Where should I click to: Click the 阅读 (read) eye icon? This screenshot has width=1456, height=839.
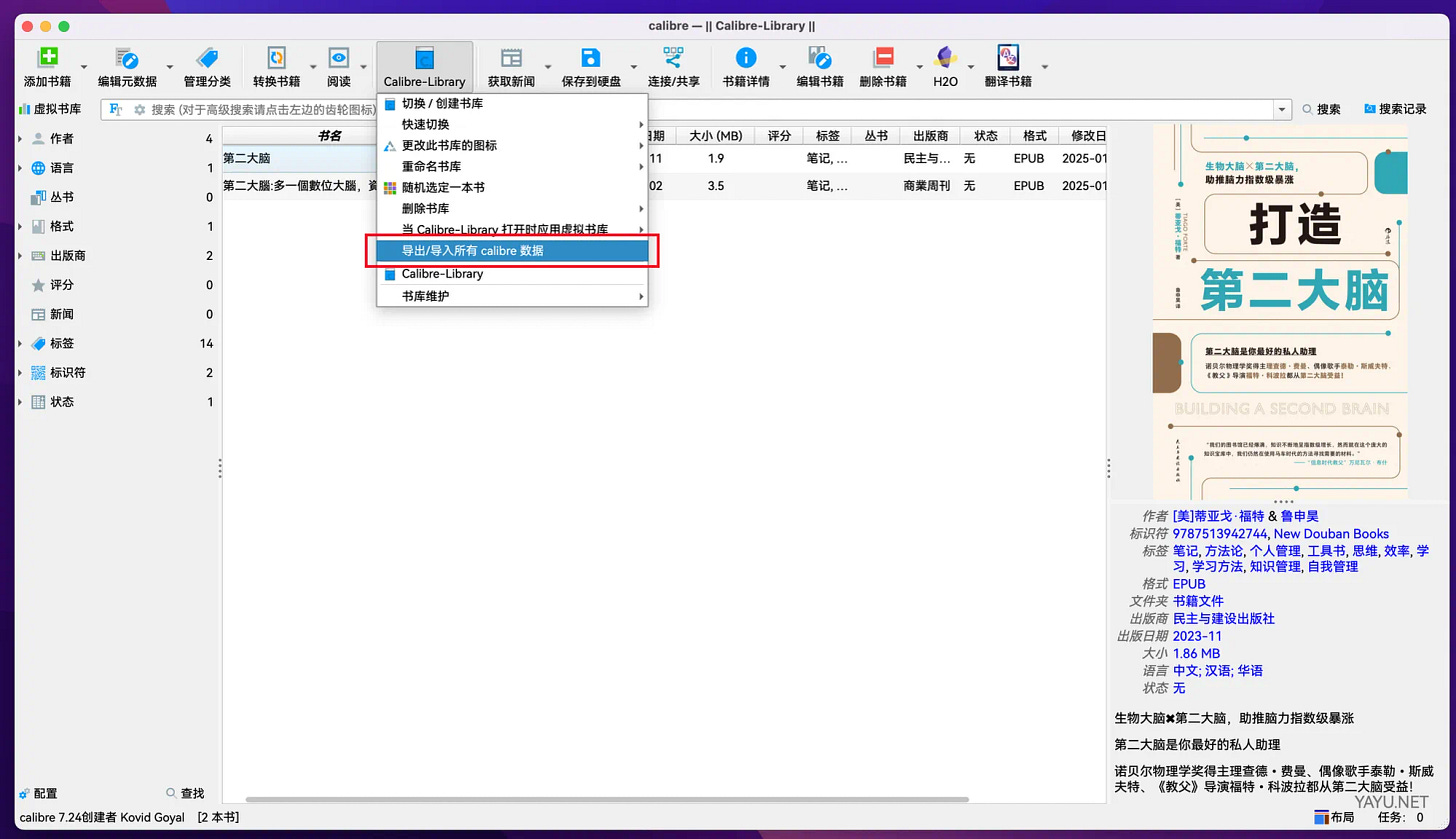point(339,58)
